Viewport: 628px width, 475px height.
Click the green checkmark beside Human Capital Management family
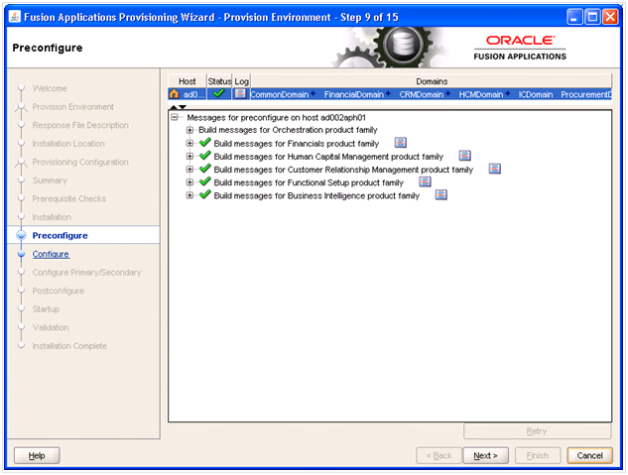click(x=205, y=155)
